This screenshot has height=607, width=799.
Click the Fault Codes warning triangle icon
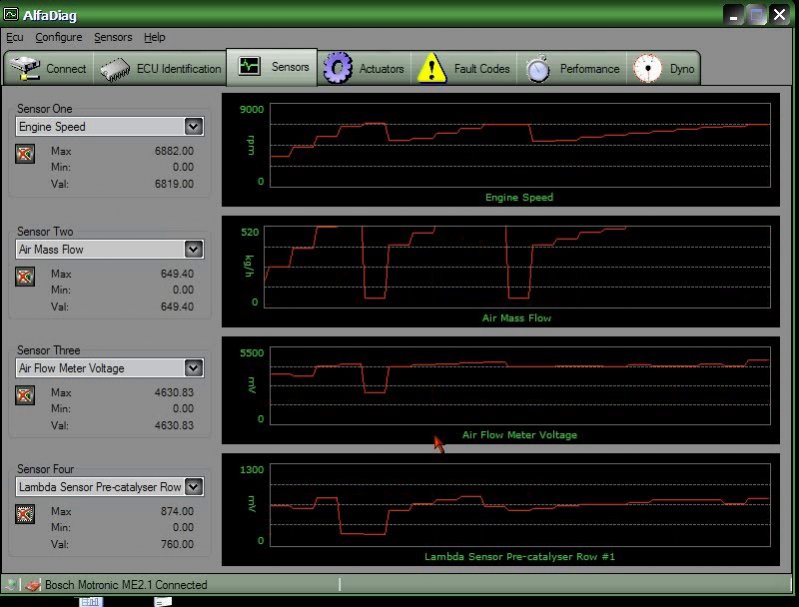[431, 68]
